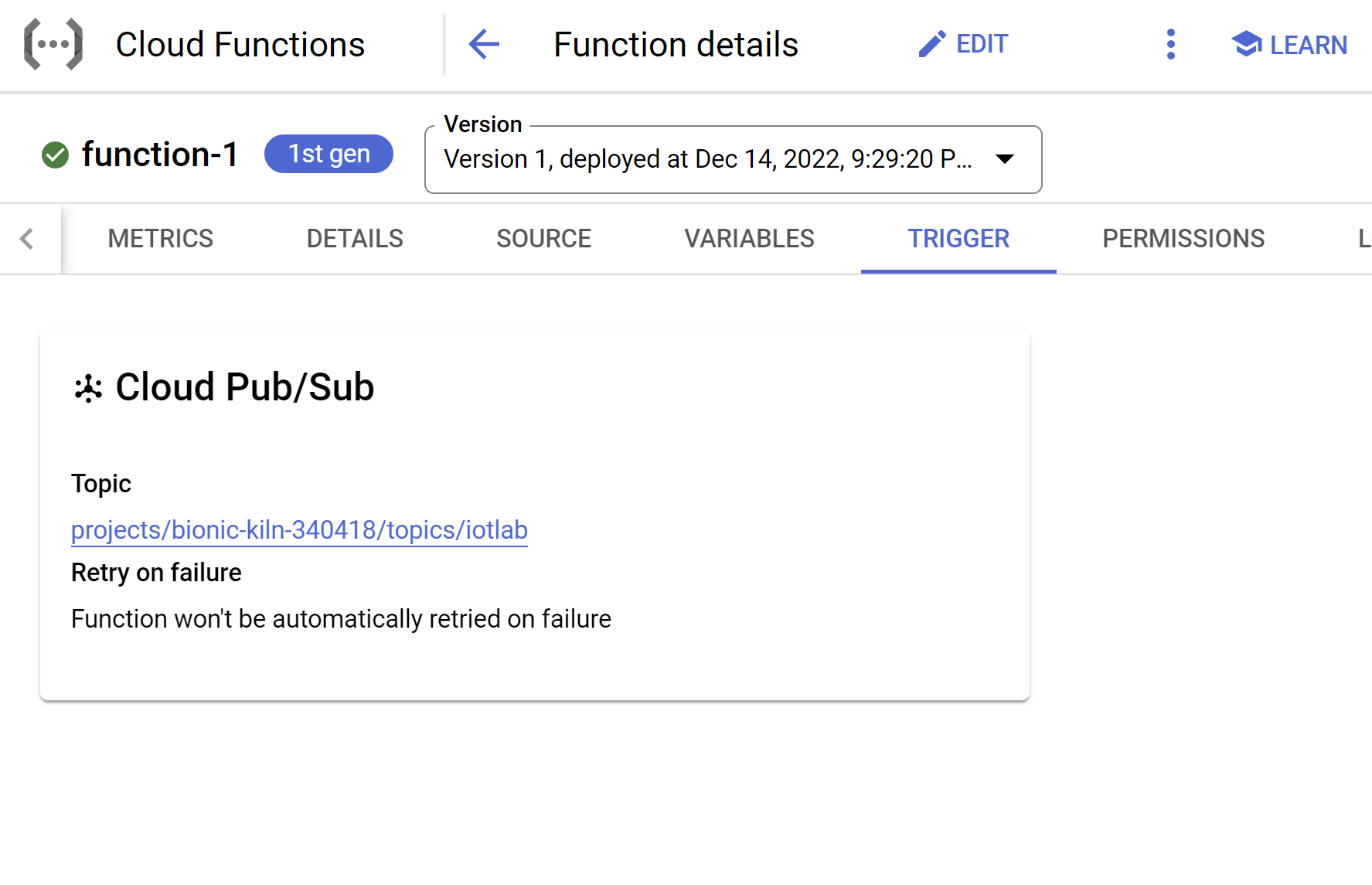
Task: Click the EDIT pencil icon
Action: [x=932, y=44]
